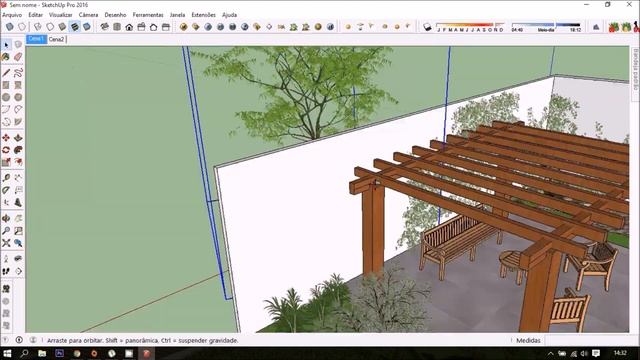Viewport: 640px width, 360px height.
Task: Choose the Offset tool
Action: 18,162
